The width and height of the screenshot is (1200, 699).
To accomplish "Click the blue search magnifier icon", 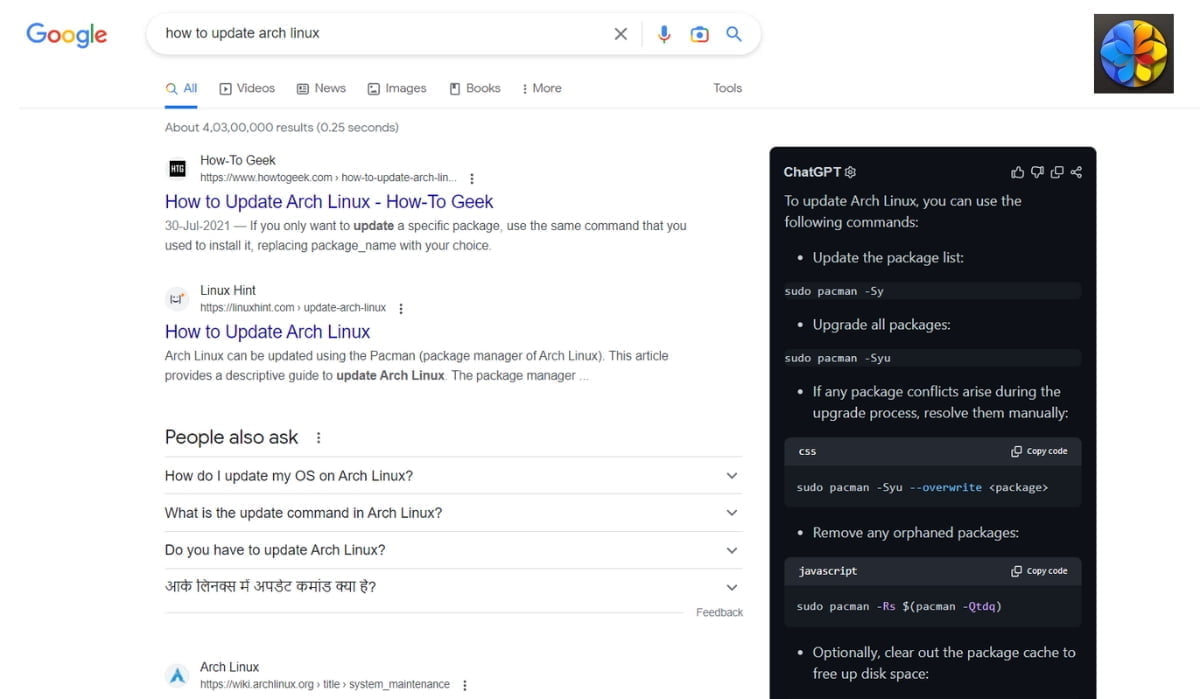I will 734,33.
